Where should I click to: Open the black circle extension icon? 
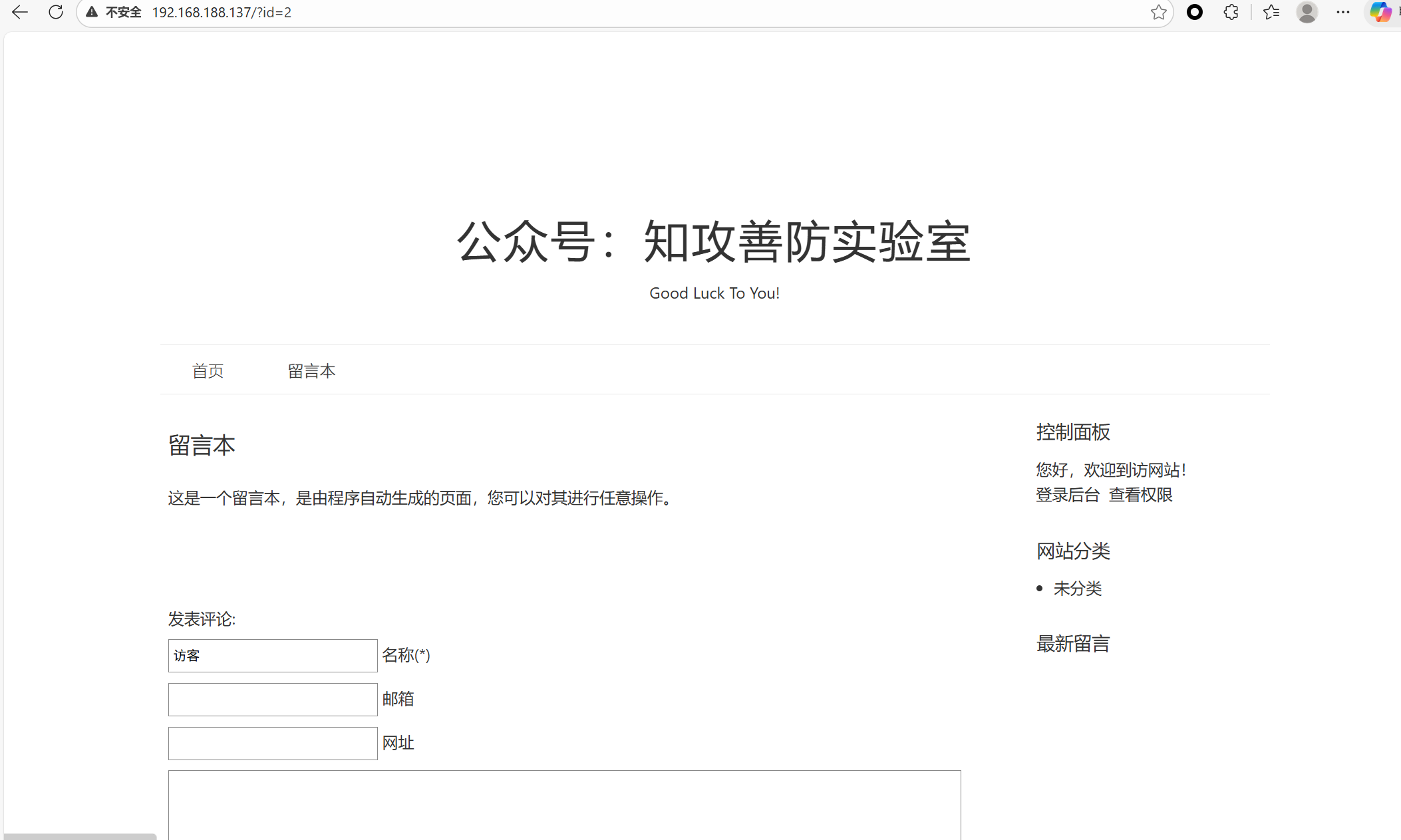click(1195, 12)
